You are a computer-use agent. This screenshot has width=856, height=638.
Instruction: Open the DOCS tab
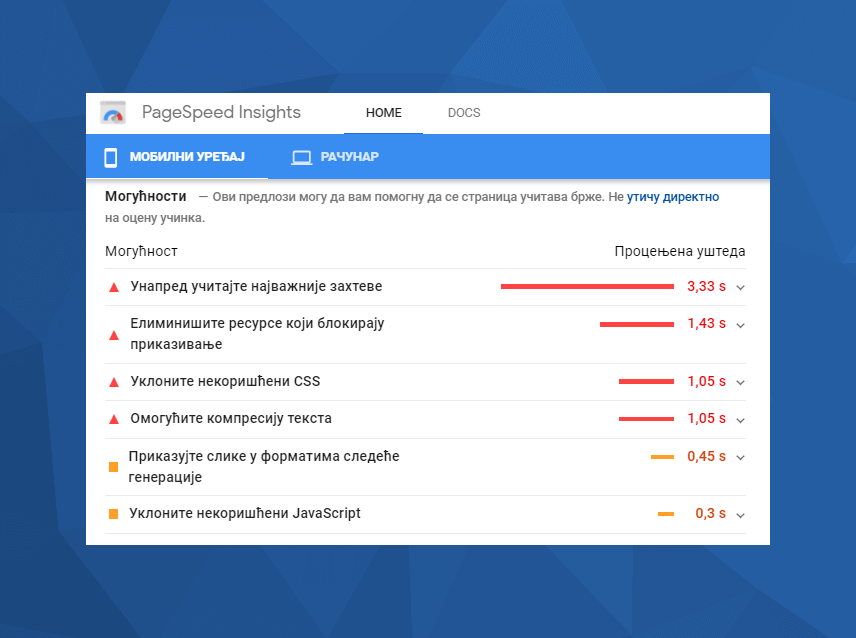point(464,113)
